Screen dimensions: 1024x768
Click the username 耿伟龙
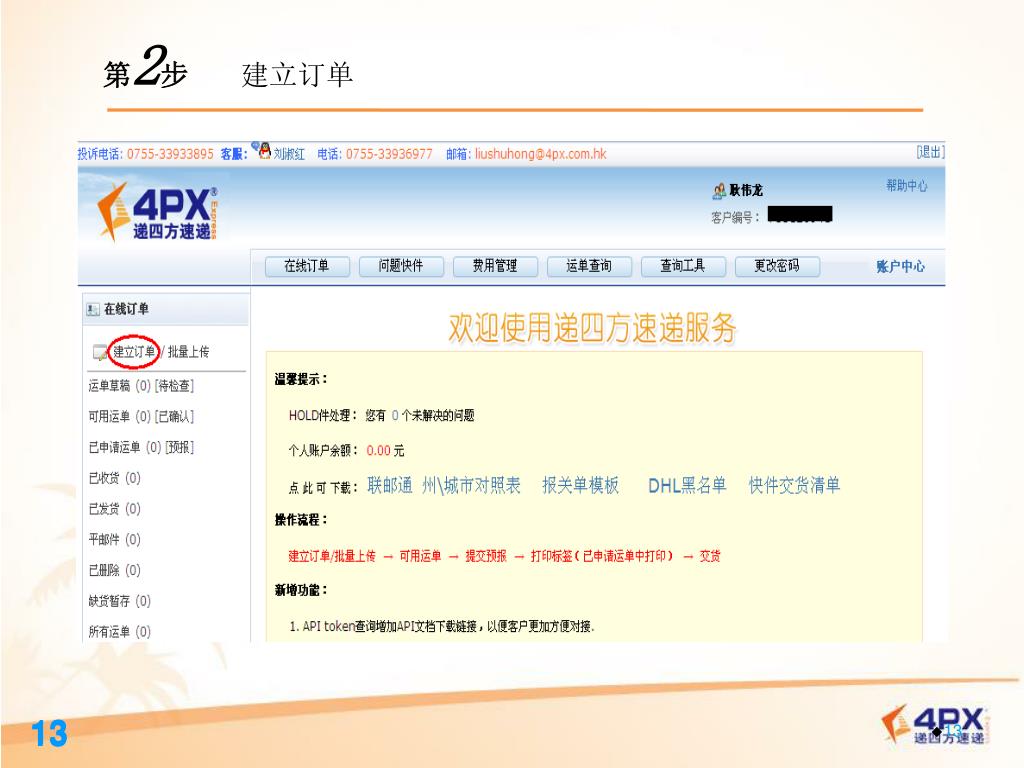(746, 190)
